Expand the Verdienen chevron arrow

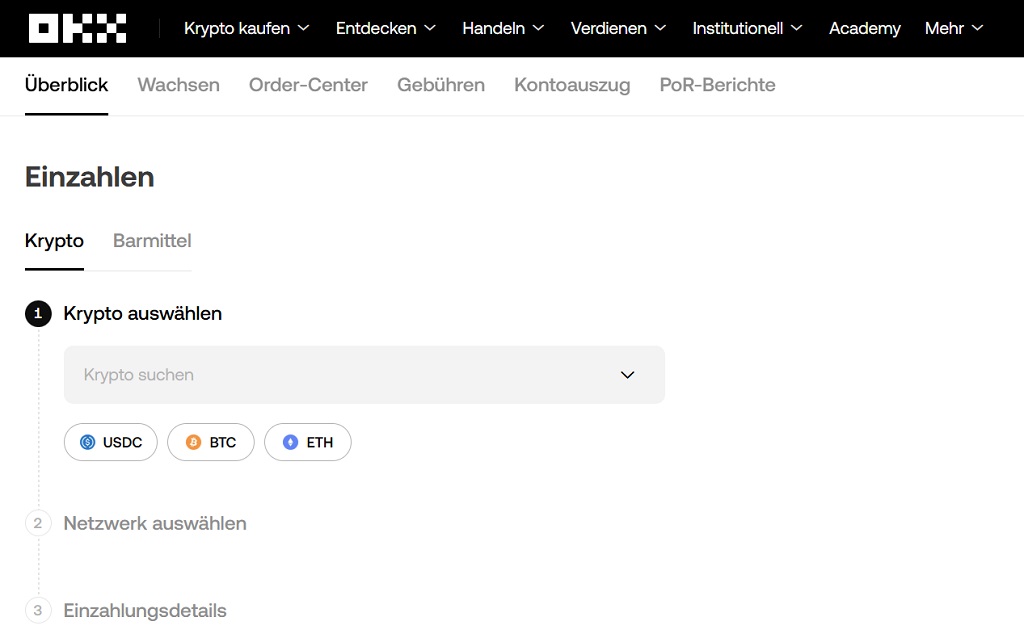[660, 28]
